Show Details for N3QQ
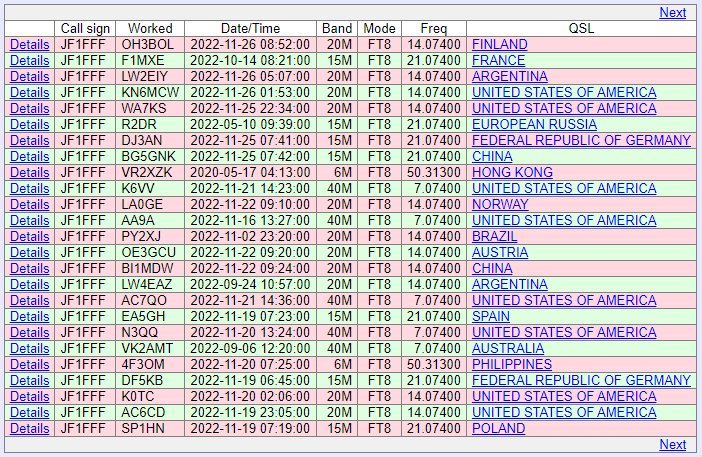 30,333
